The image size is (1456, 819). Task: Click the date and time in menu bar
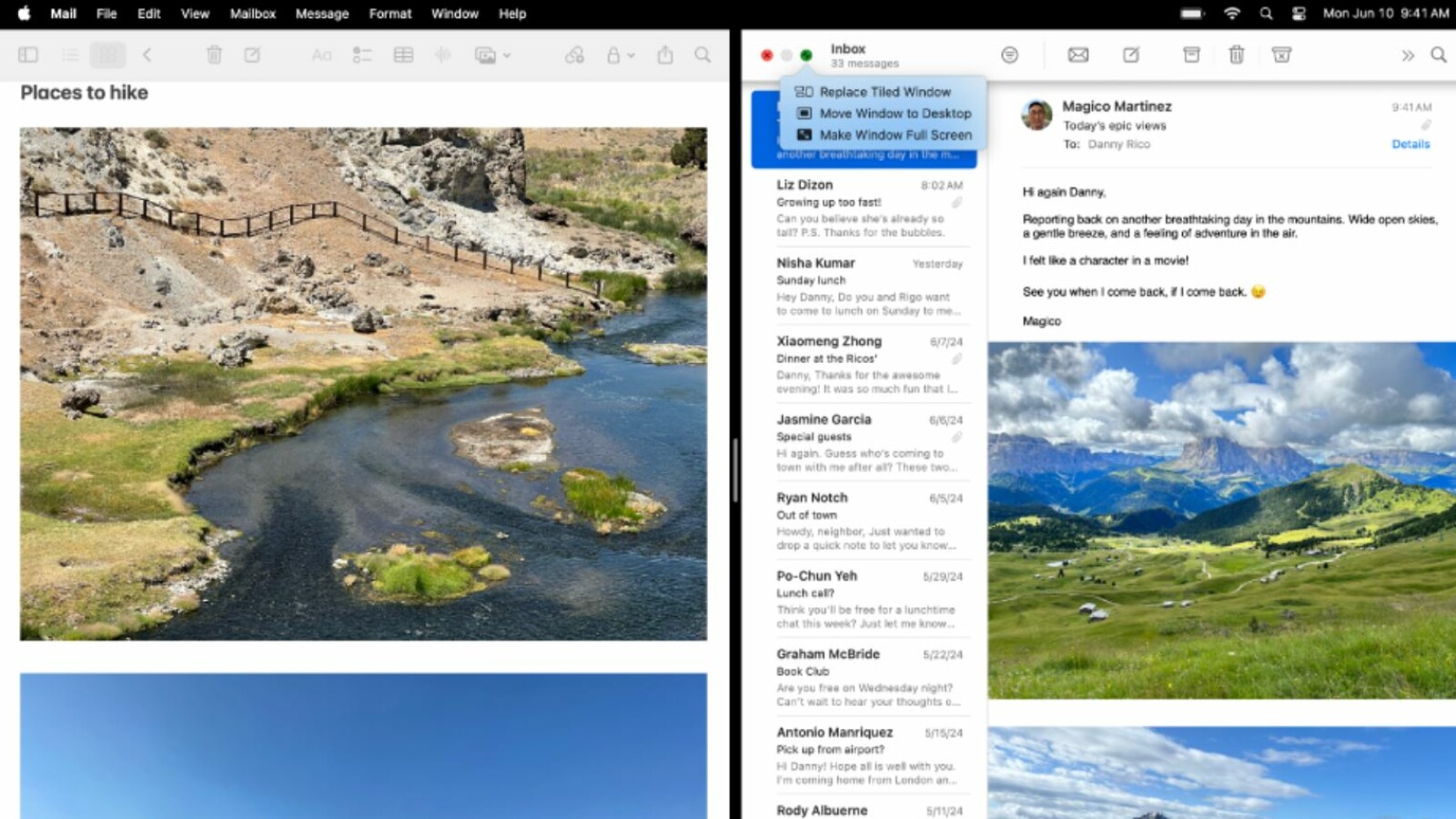tap(1386, 14)
